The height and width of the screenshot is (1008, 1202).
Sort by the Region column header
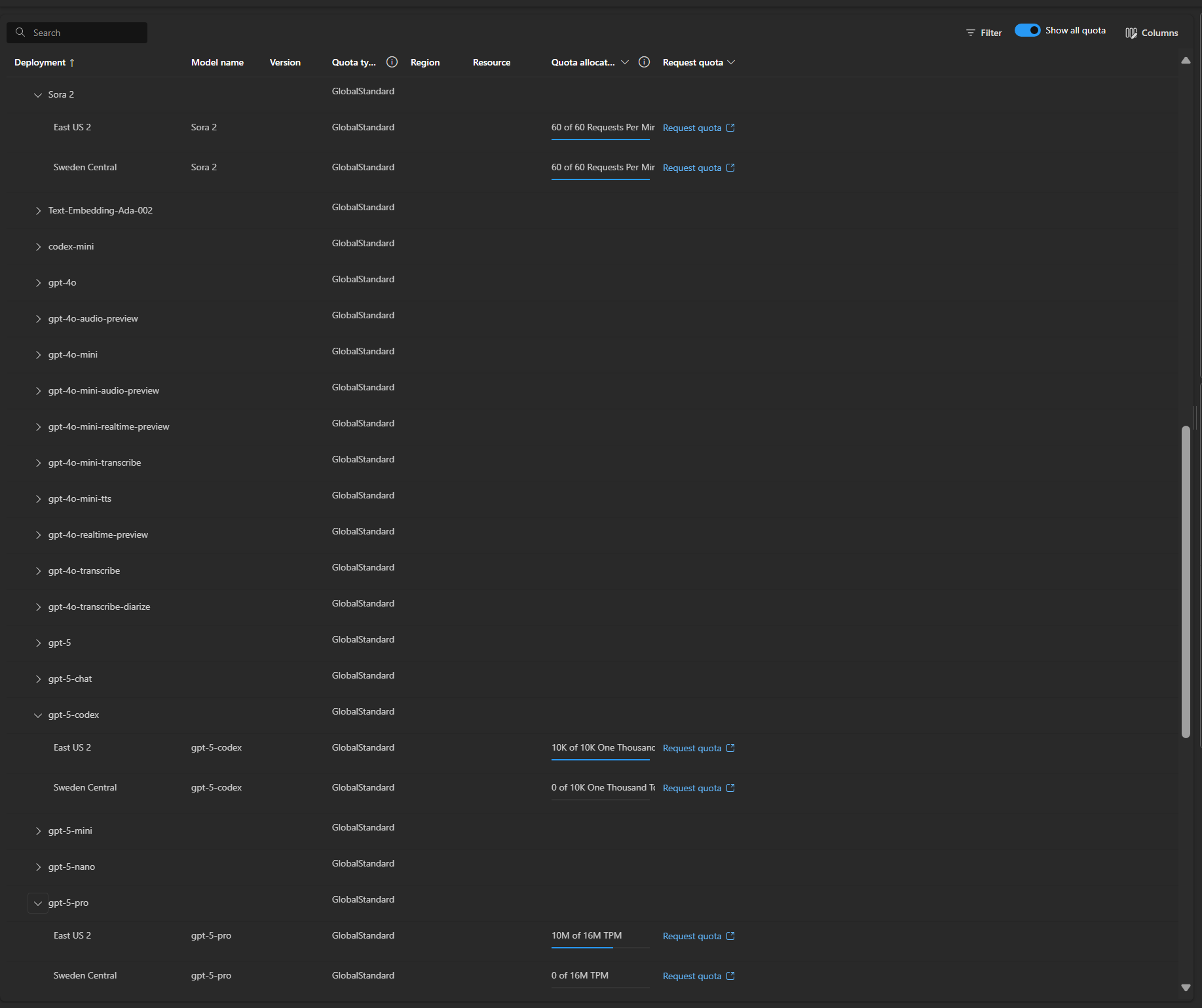point(425,62)
